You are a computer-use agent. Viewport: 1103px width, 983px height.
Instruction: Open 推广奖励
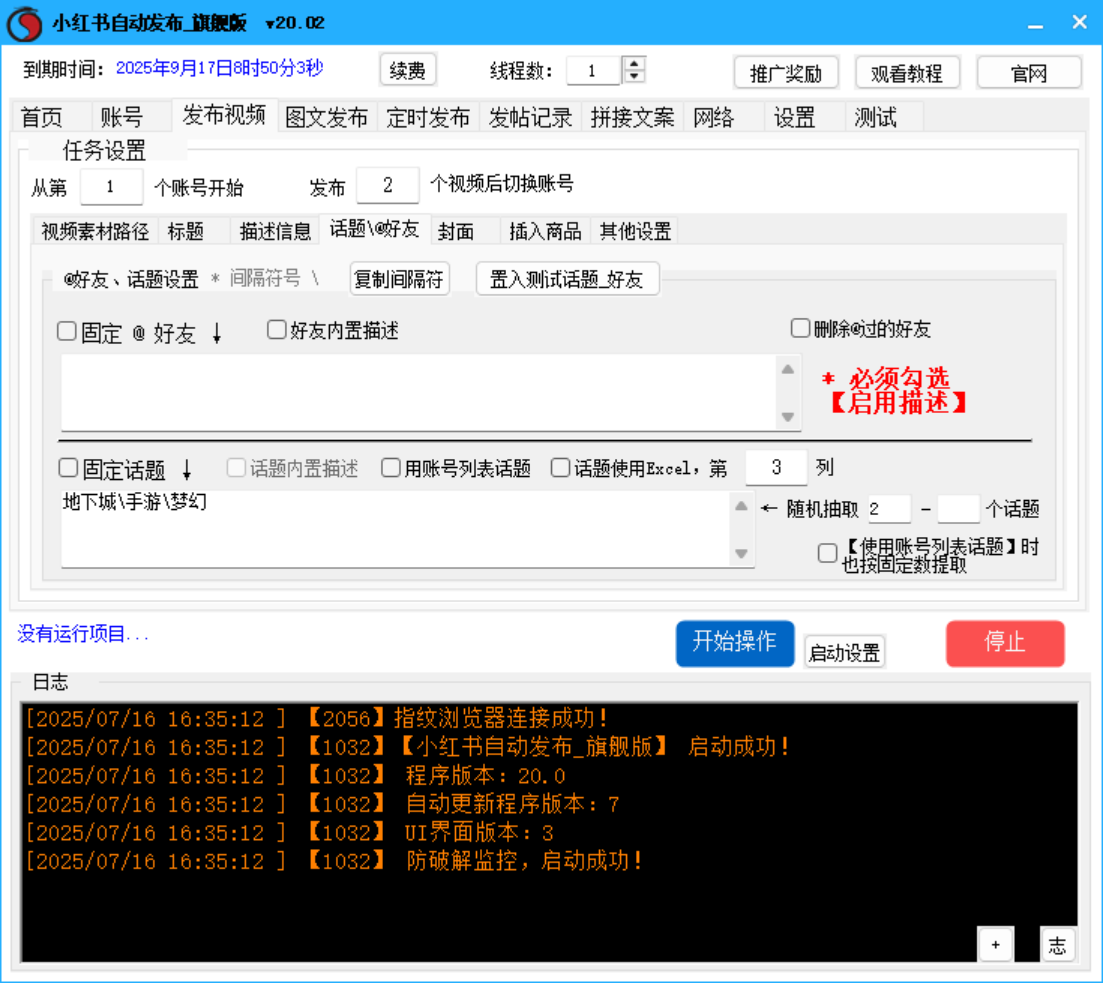[786, 73]
